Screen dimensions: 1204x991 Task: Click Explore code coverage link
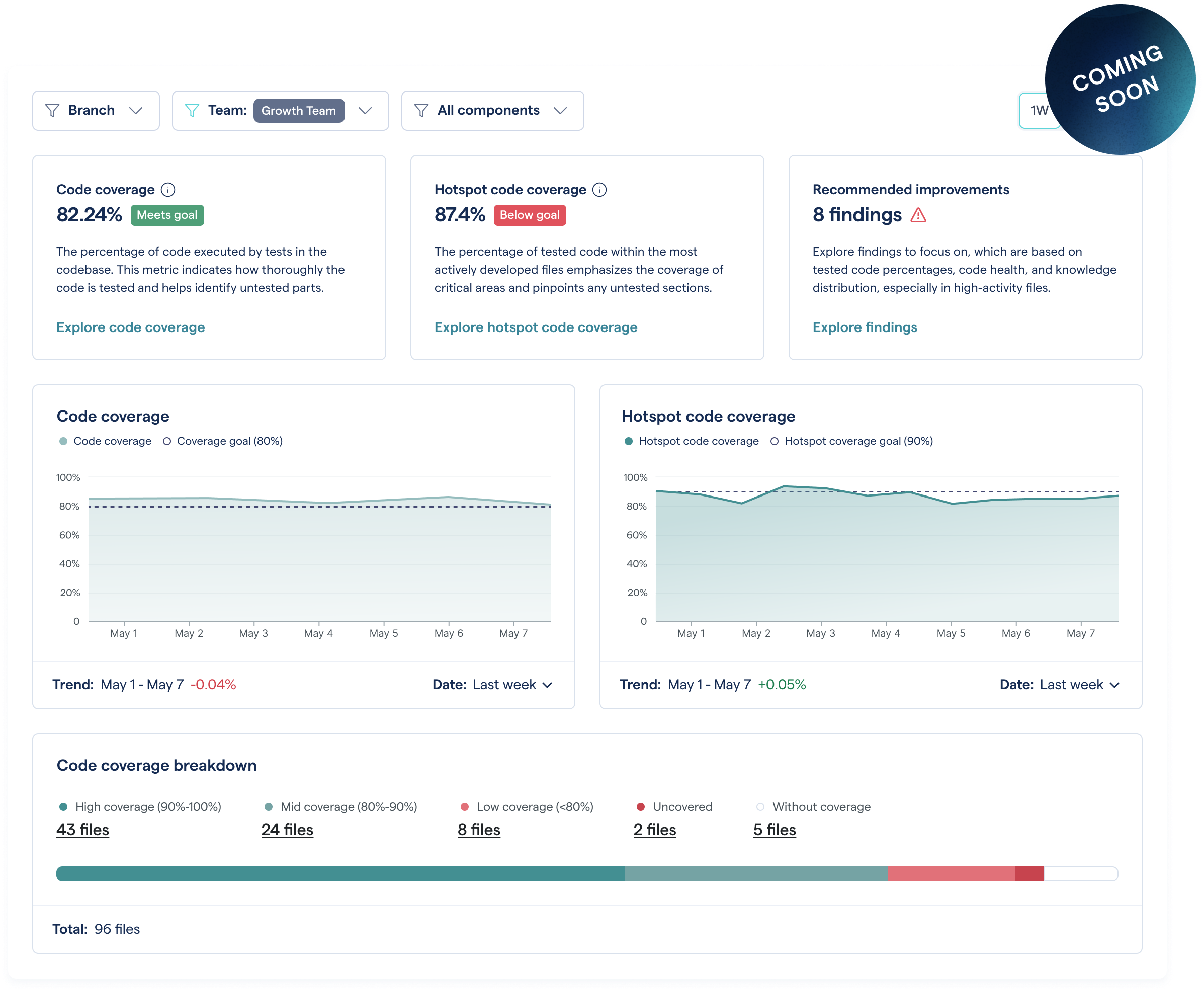pyautogui.click(x=131, y=327)
